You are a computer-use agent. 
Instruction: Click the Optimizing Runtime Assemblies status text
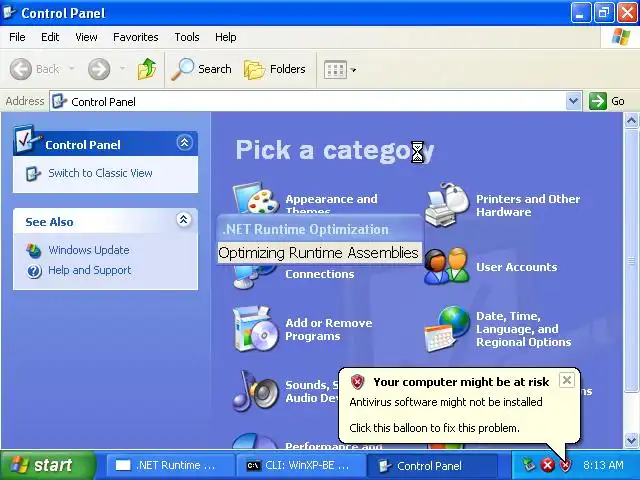pyautogui.click(x=318, y=253)
